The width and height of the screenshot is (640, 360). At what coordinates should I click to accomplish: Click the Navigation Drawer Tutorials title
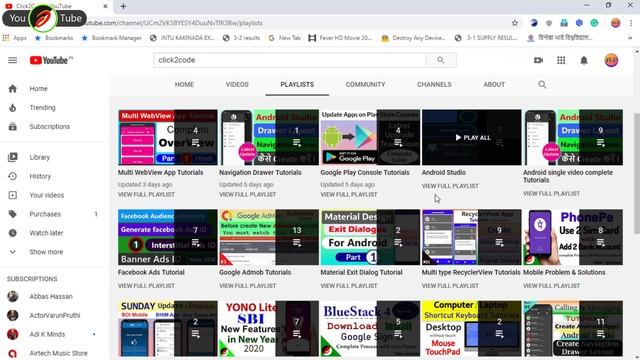coord(260,173)
